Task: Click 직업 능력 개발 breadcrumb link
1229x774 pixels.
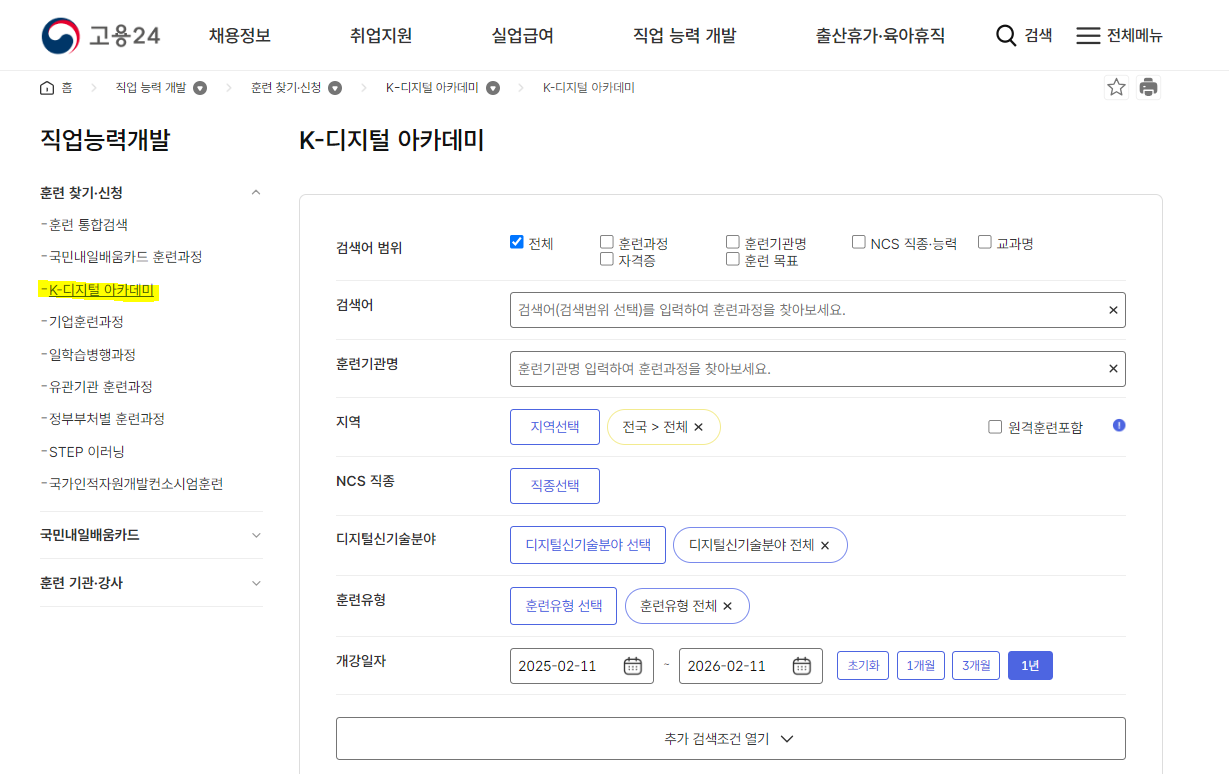Action: tap(151, 88)
